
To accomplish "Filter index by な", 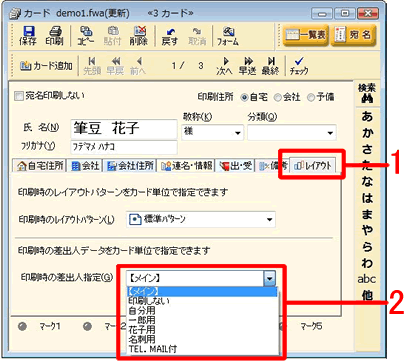I will [367, 182].
